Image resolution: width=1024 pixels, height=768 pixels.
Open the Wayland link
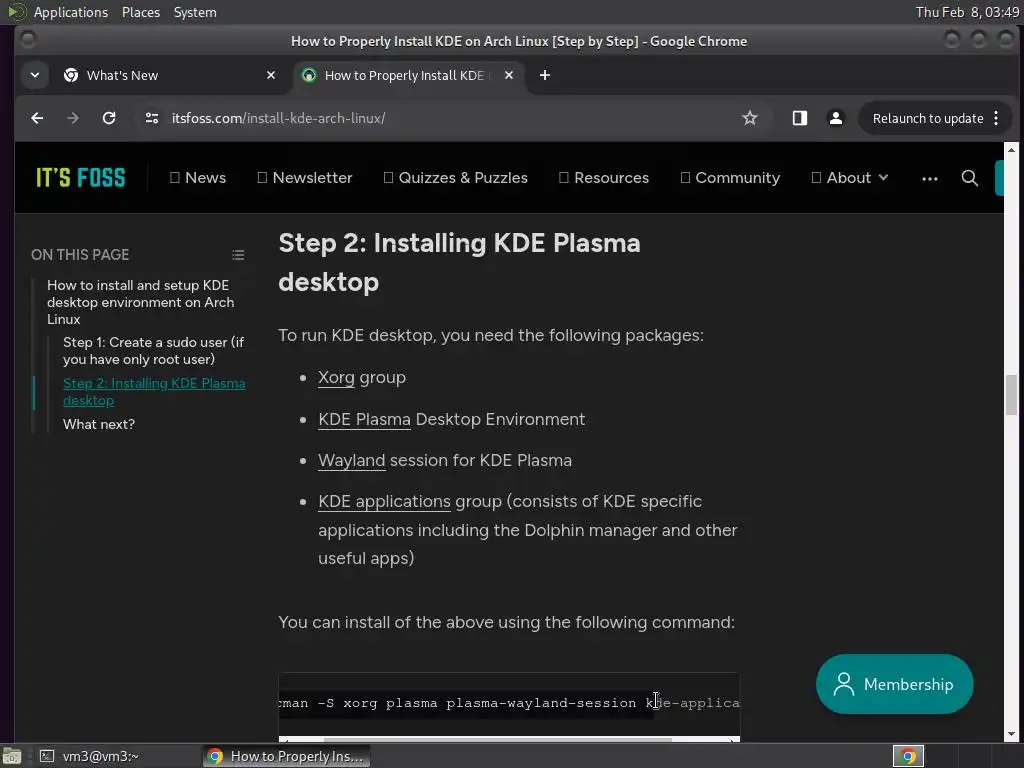click(351, 460)
